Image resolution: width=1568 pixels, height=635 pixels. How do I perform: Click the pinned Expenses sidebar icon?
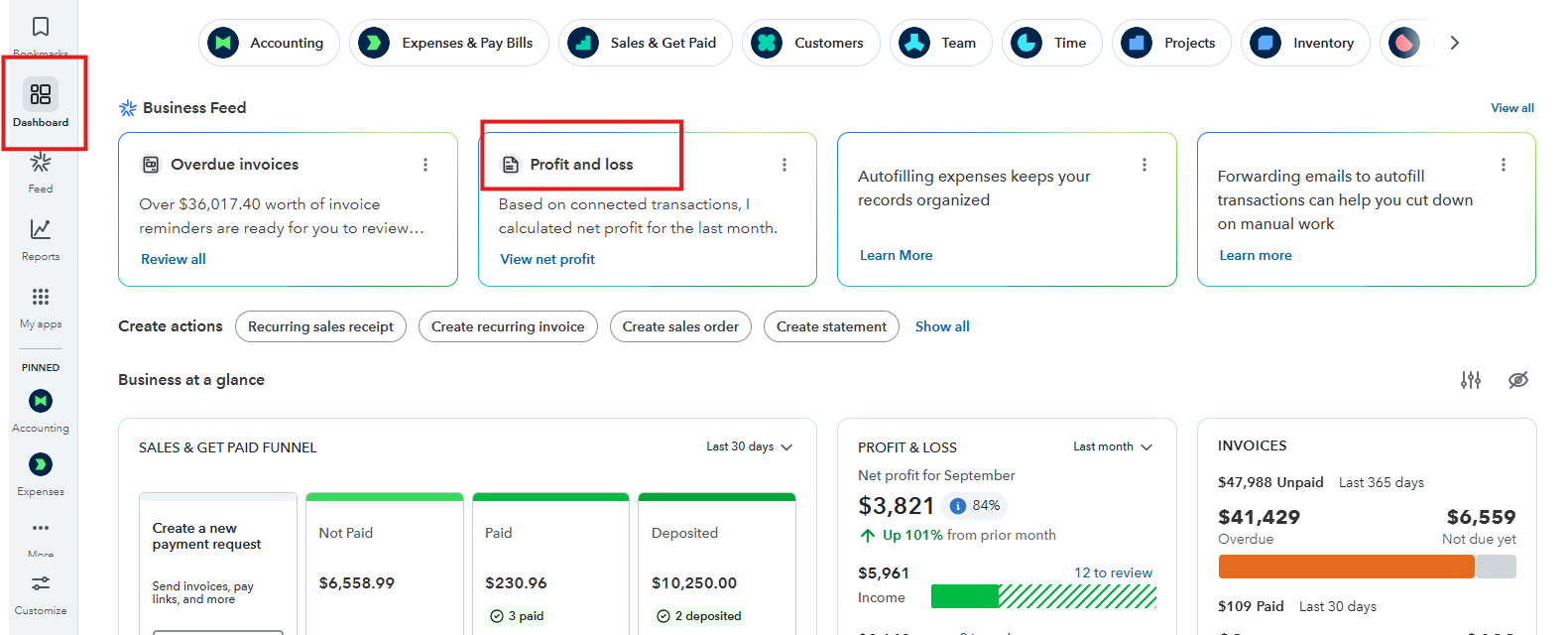[x=41, y=464]
